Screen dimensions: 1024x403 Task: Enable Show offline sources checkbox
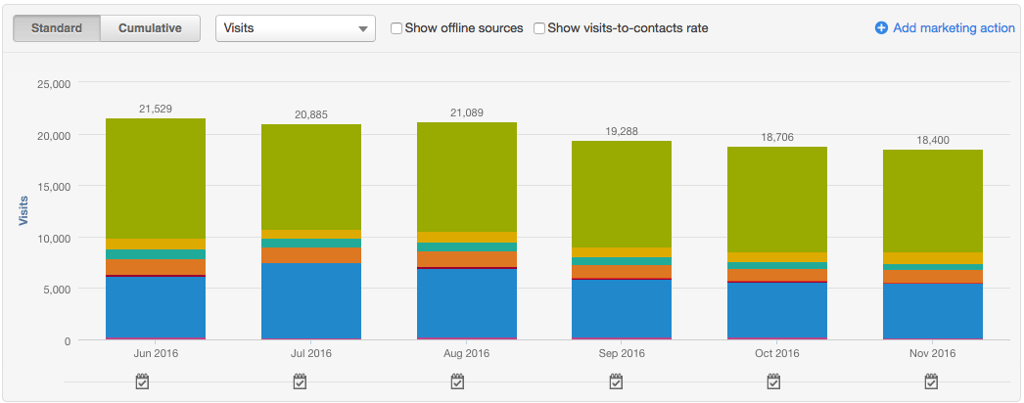coord(397,28)
